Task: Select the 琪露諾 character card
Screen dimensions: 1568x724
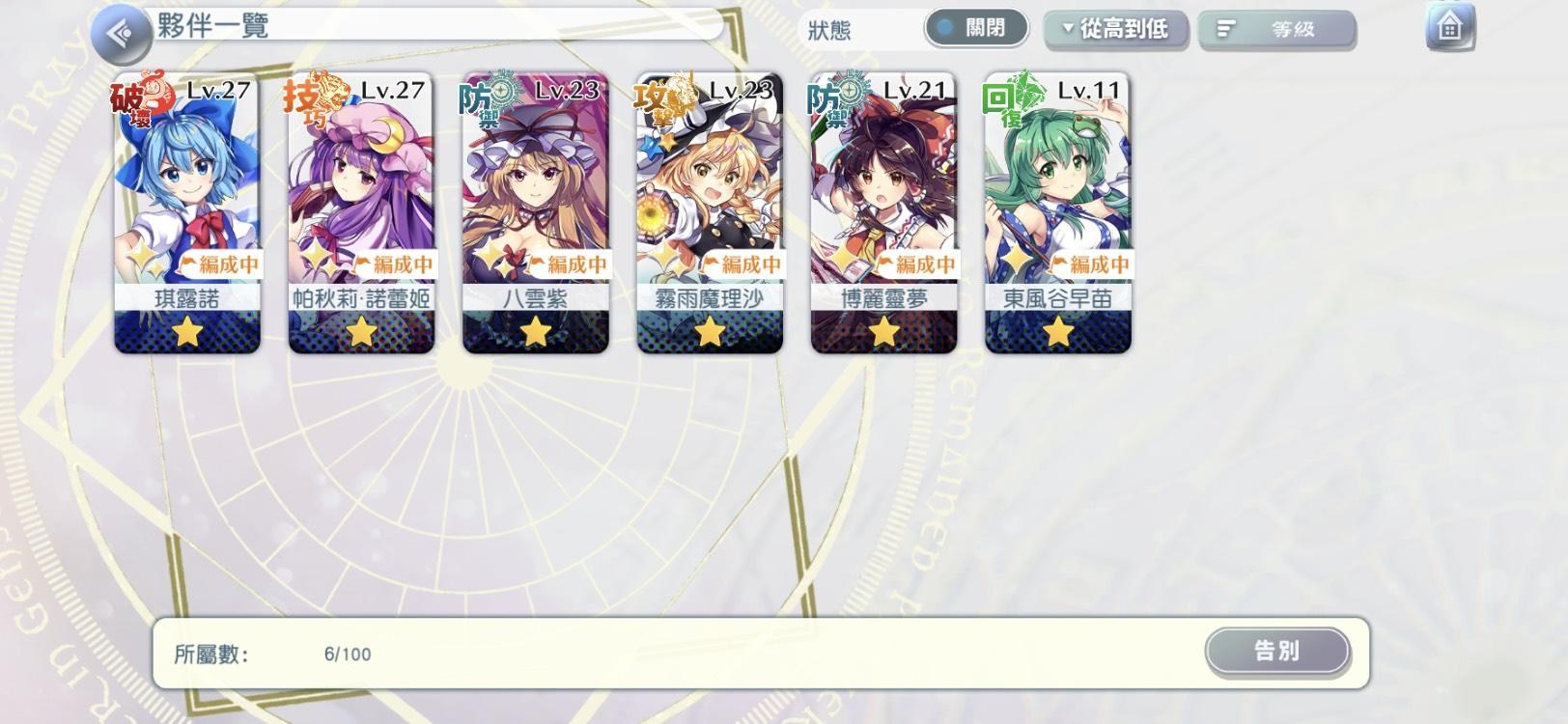Action: [187, 212]
